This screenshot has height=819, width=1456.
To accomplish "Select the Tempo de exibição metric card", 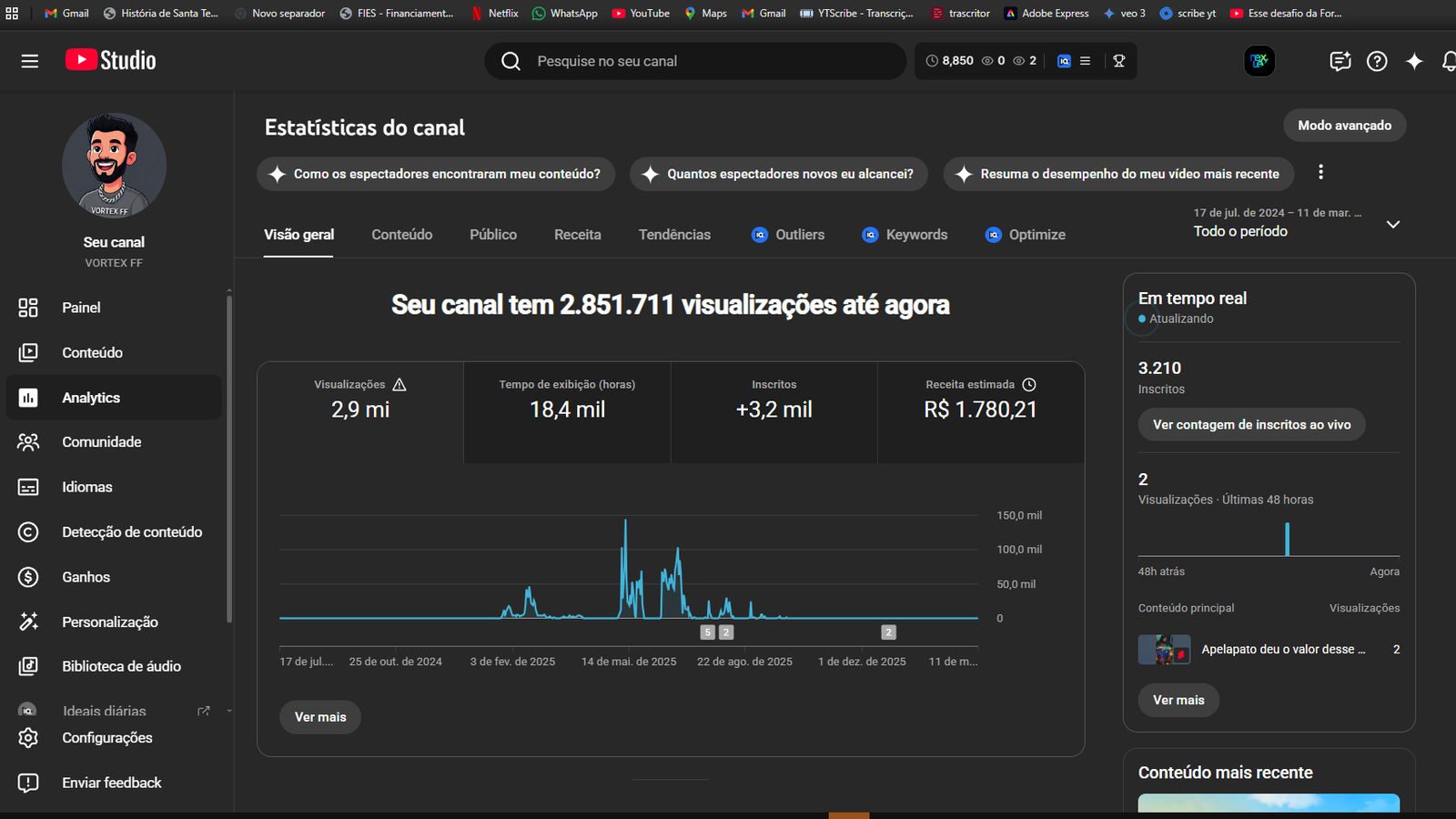I will pyautogui.click(x=567, y=412).
